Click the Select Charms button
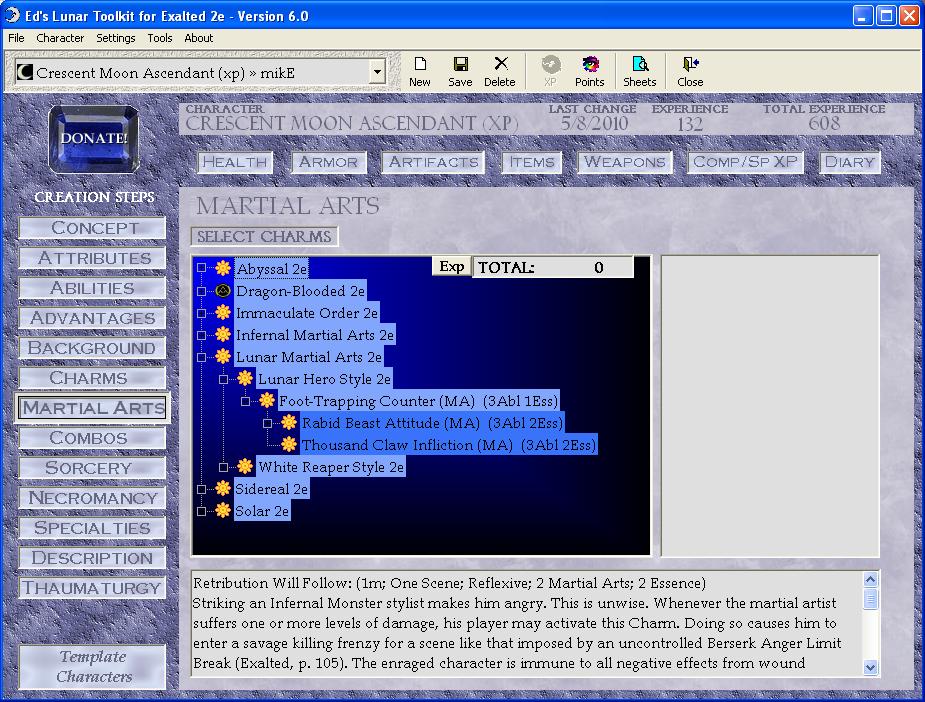Viewport: 925px width, 702px height. [x=264, y=237]
